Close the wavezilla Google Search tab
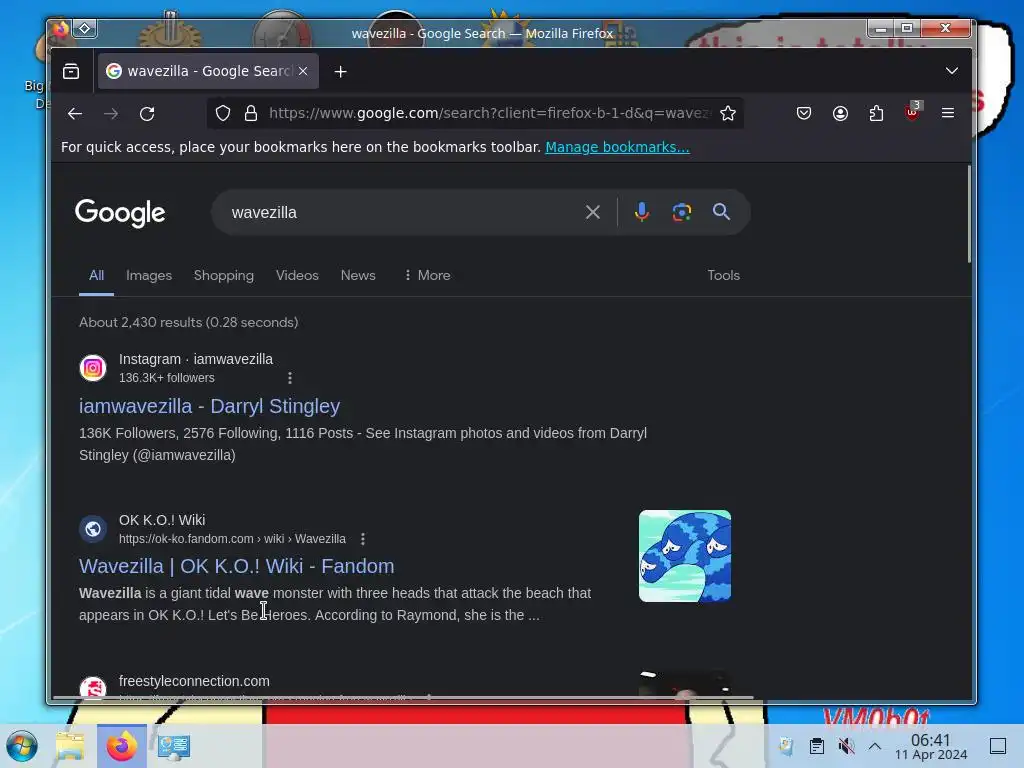Image resolution: width=1024 pixels, height=768 pixels. [x=303, y=71]
